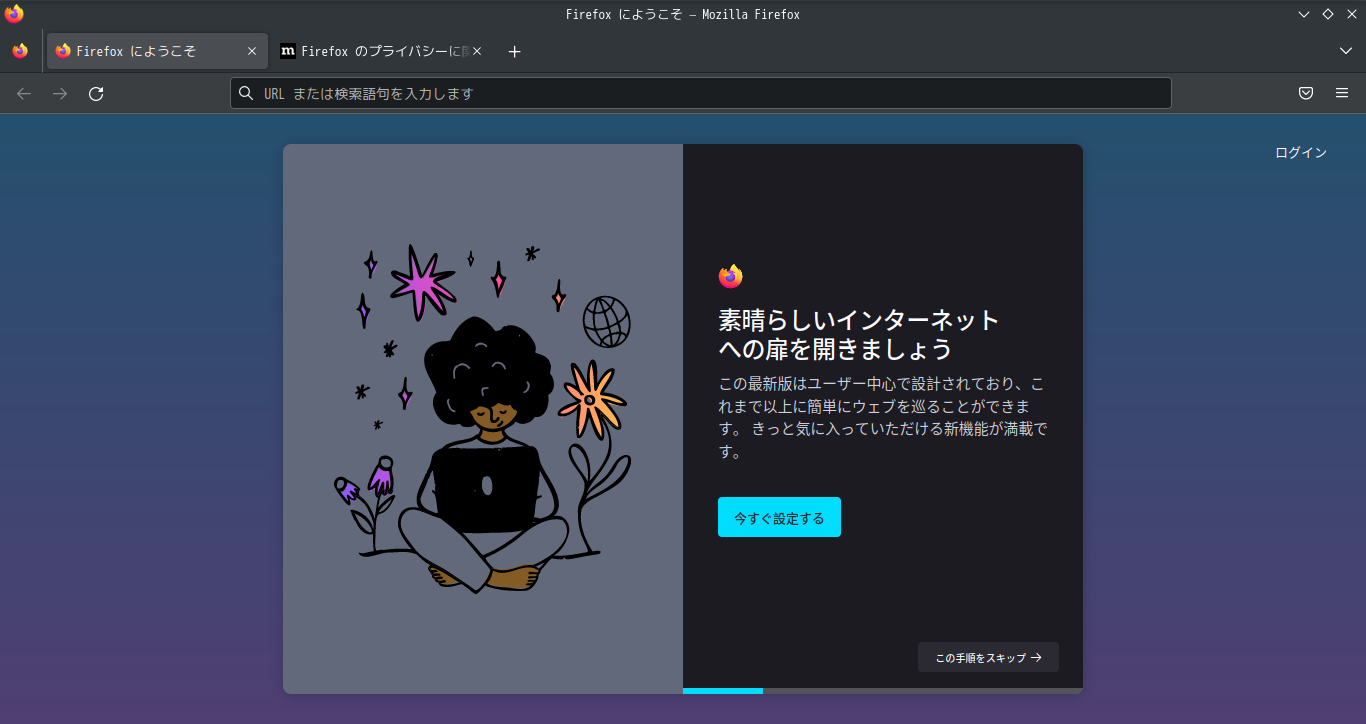Click the illustration of person with laptop

(x=483, y=419)
